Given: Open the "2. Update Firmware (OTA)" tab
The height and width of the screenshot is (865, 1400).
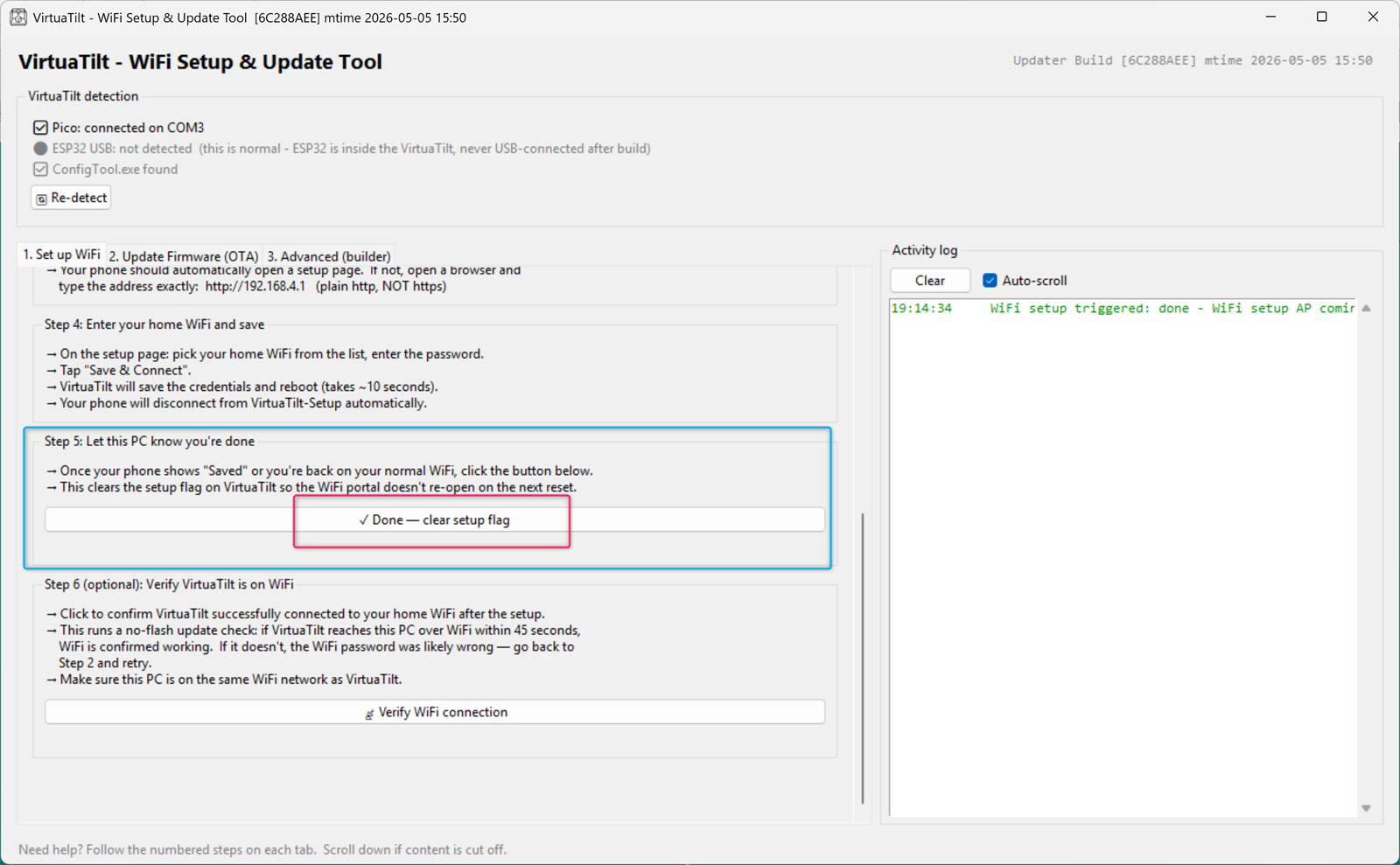Looking at the screenshot, I should click(184, 256).
